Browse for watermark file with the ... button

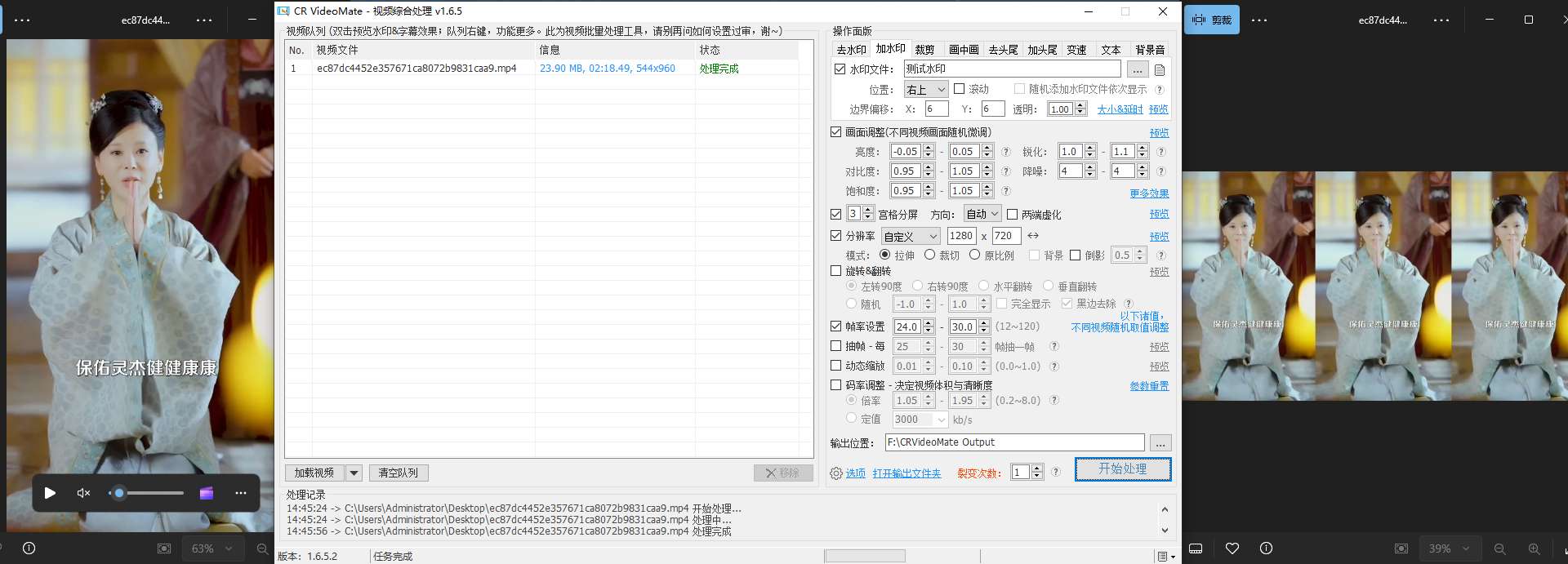(x=1138, y=69)
